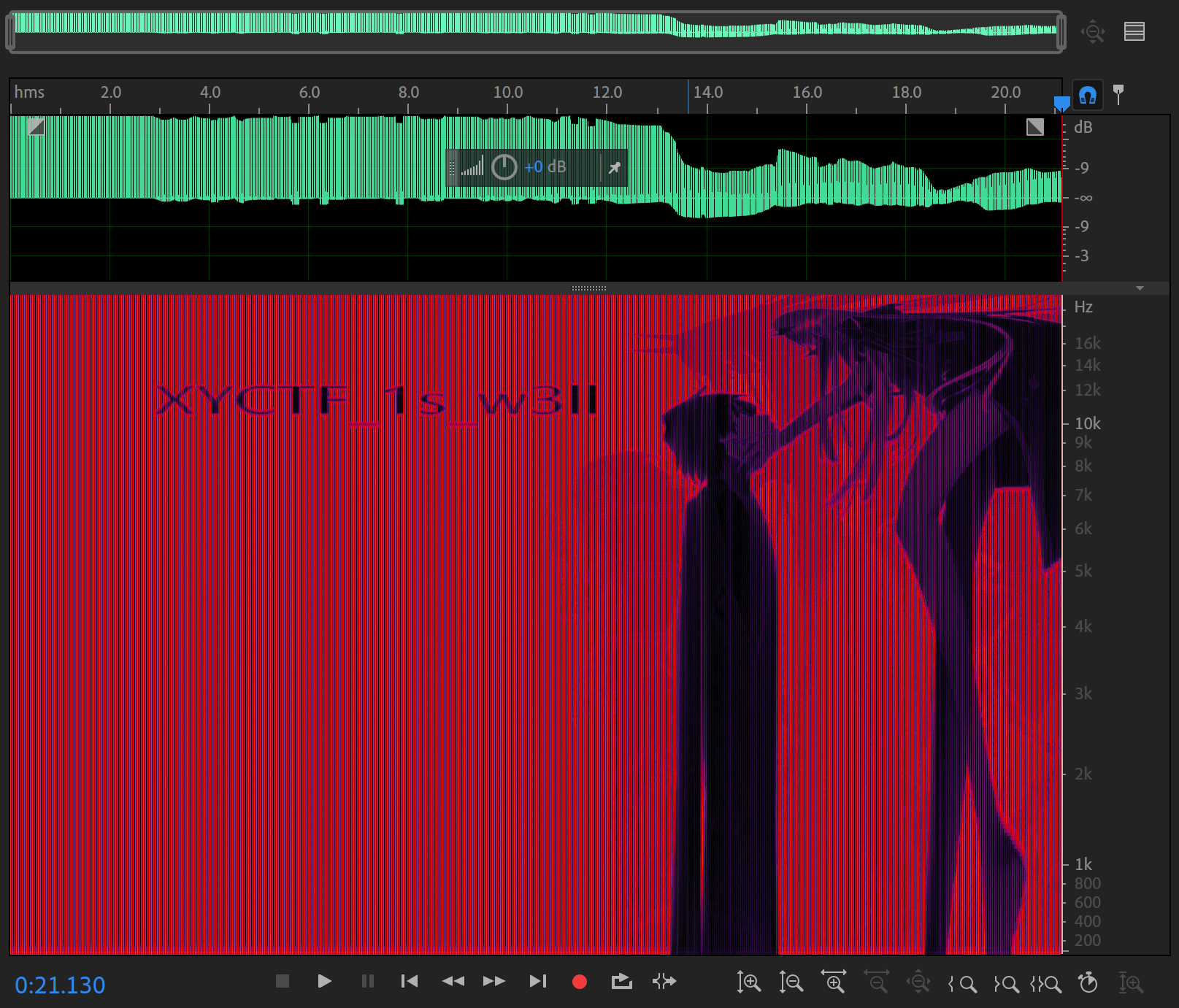
Task: Click the waveform/spectral divider grip
Action: [x=589, y=288]
